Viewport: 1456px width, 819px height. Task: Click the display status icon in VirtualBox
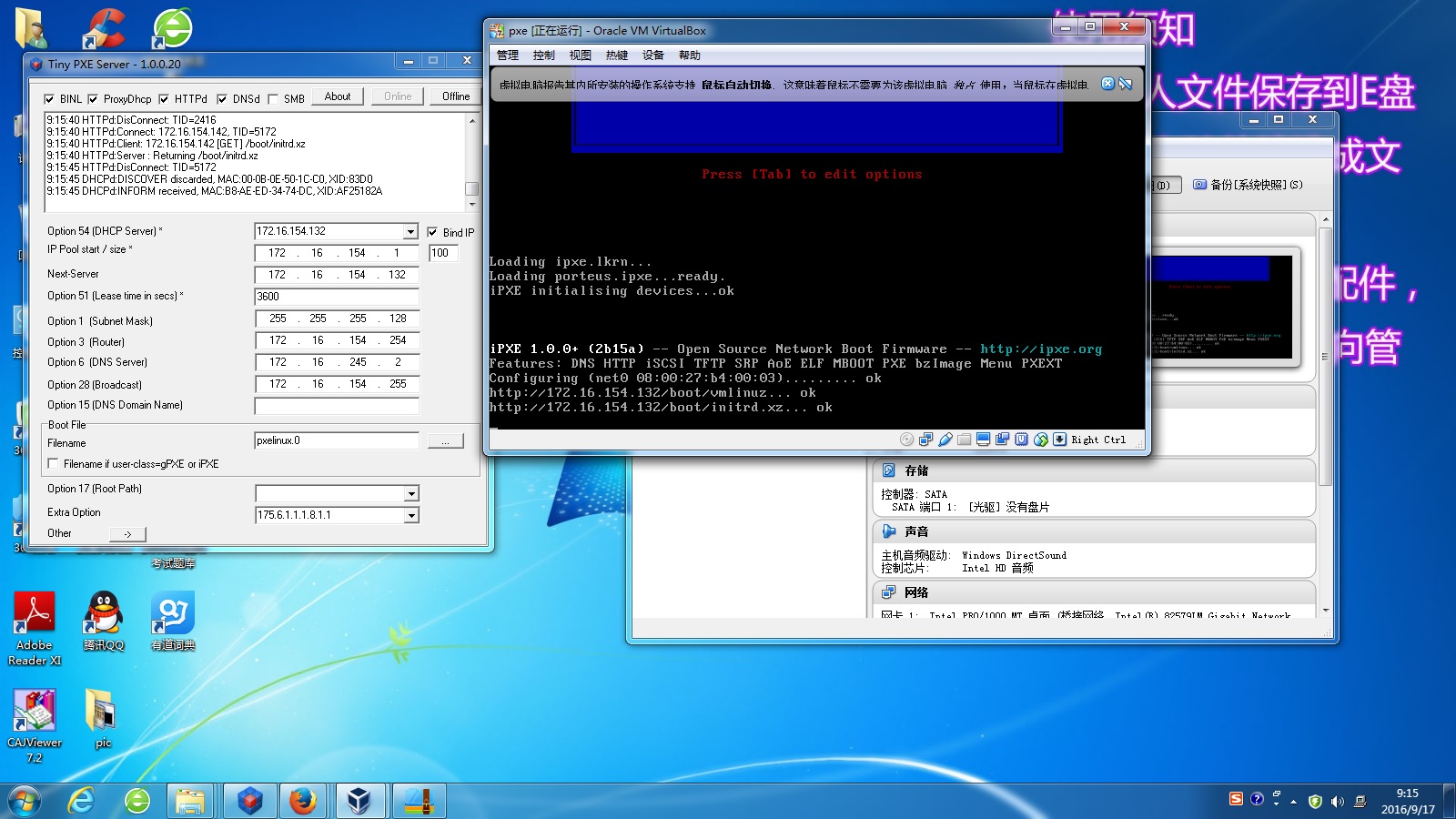[x=983, y=440]
